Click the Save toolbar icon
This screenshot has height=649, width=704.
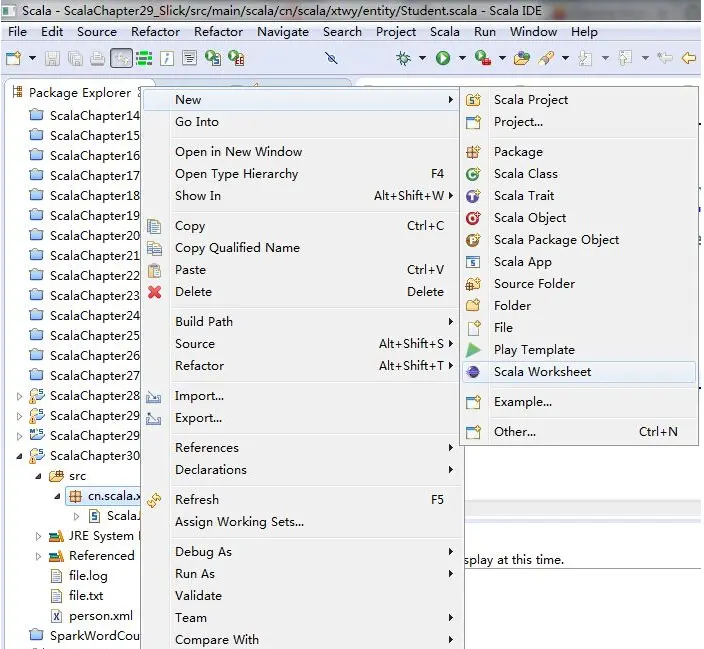point(53,58)
